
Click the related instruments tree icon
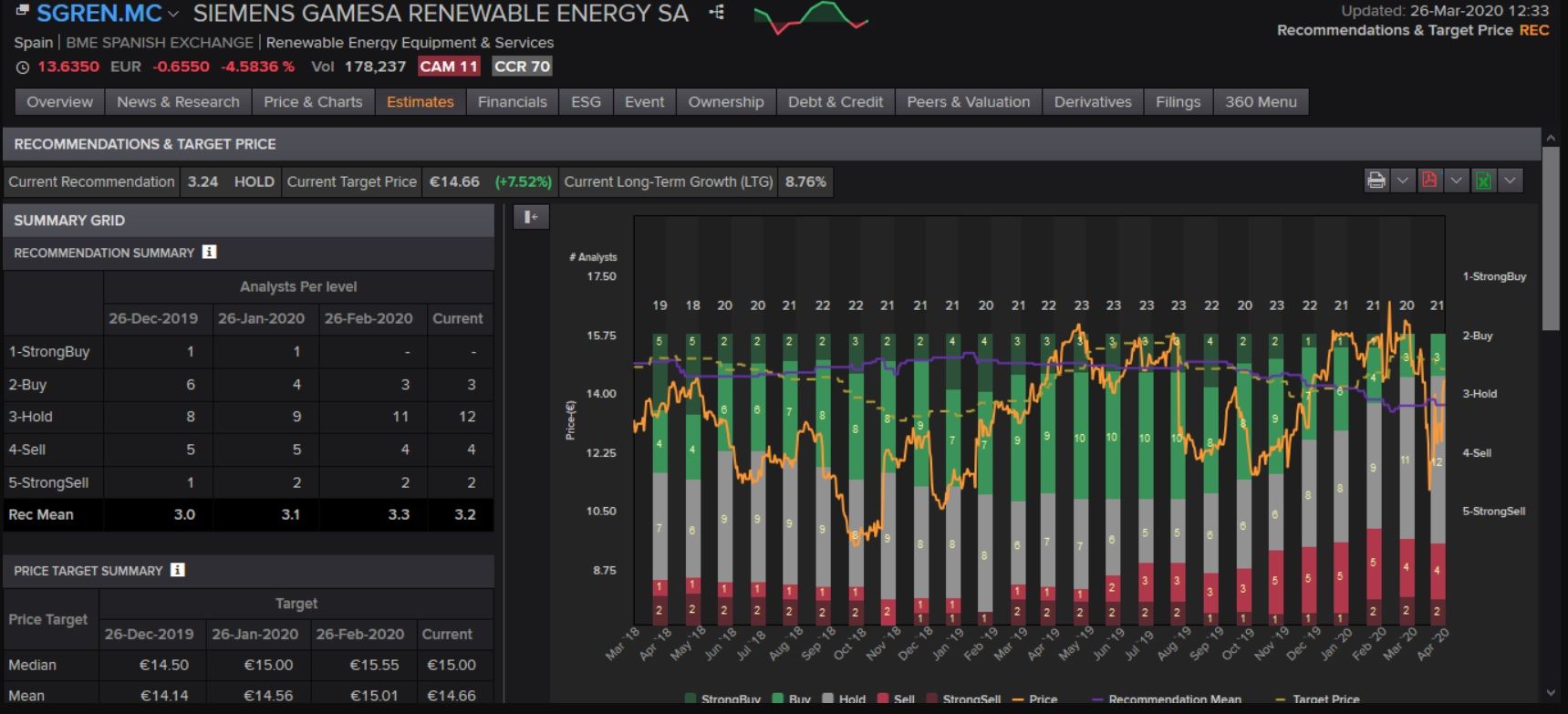(717, 13)
